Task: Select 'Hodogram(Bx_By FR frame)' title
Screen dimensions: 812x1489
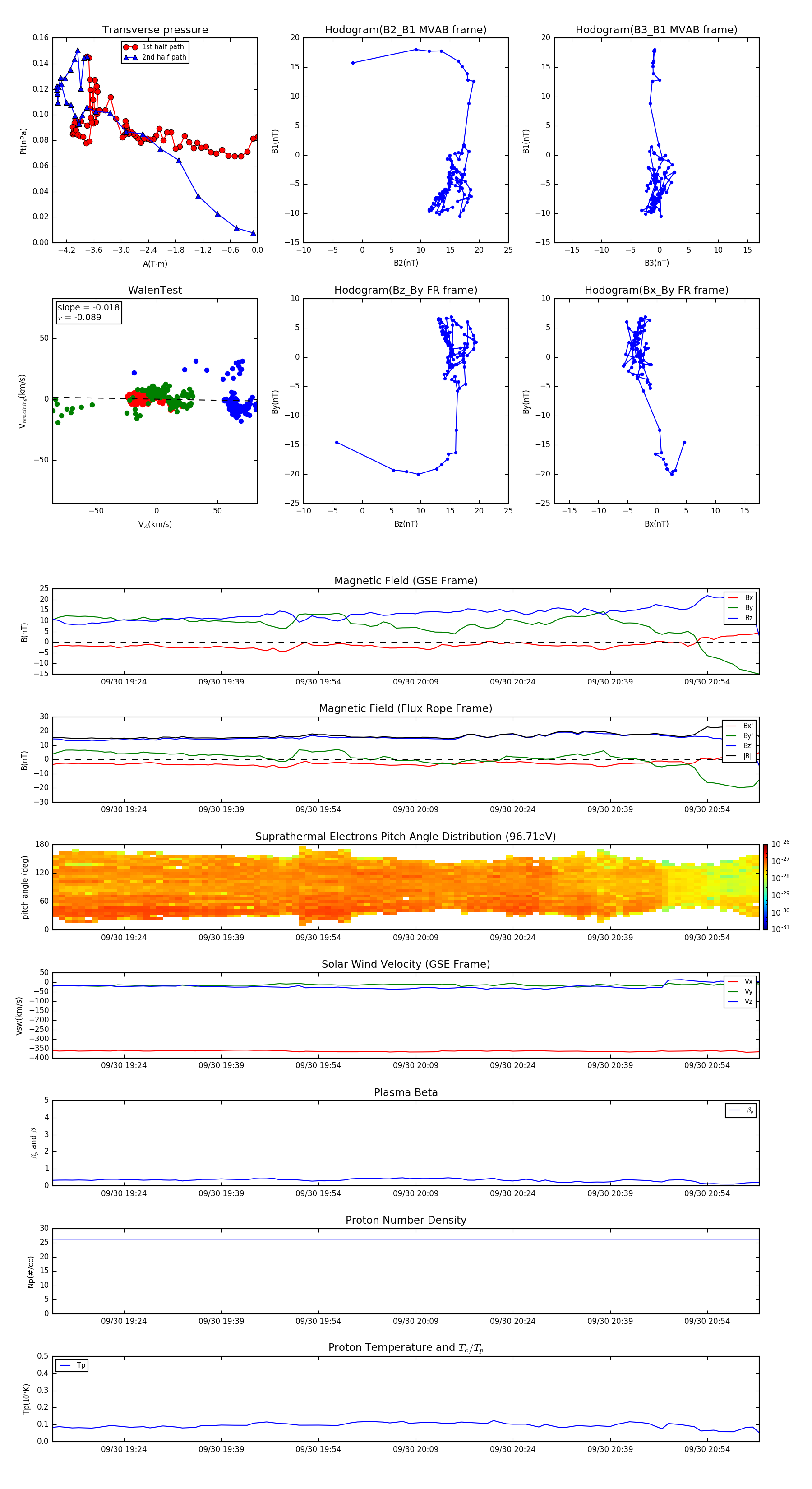Action: tap(656, 290)
